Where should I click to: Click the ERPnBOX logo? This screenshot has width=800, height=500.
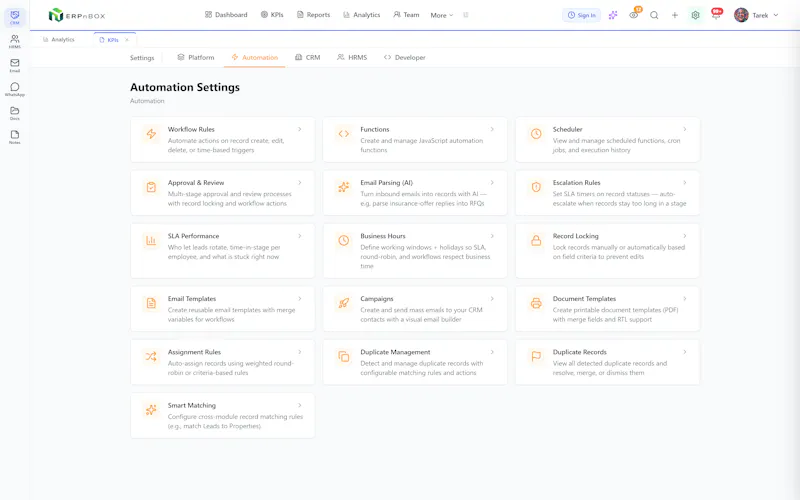click(77, 15)
